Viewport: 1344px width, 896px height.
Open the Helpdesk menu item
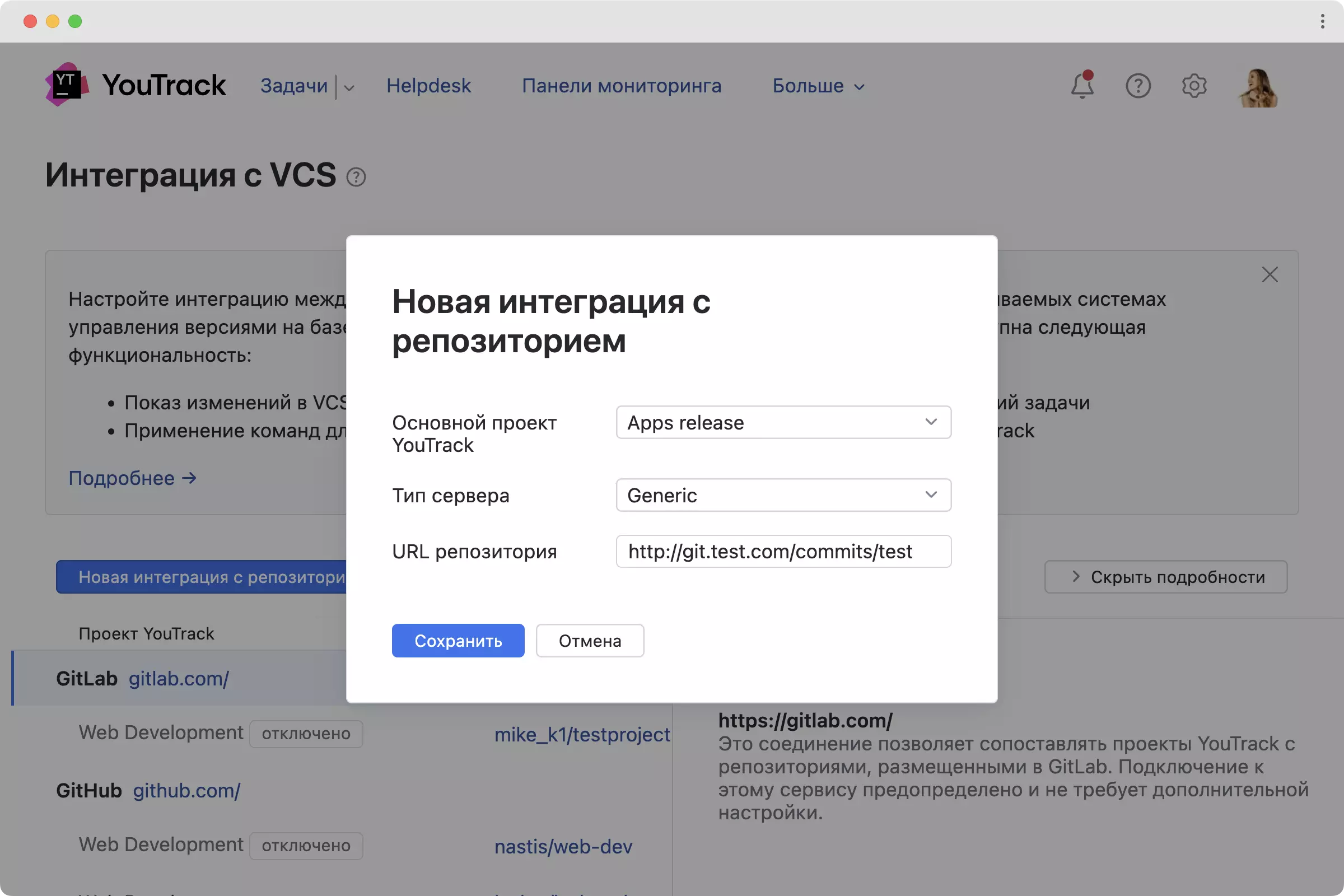click(x=428, y=86)
